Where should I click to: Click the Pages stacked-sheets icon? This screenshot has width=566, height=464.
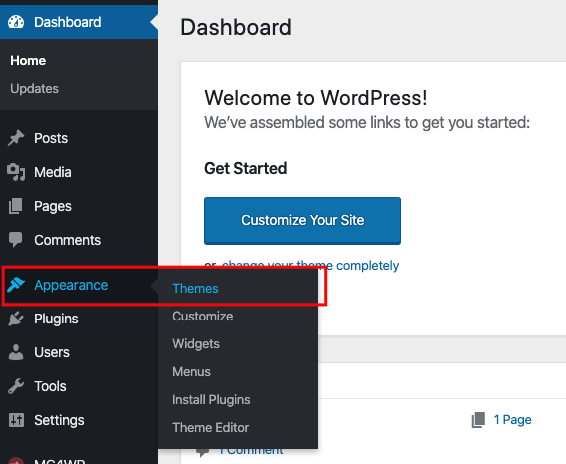pos(16,206)
